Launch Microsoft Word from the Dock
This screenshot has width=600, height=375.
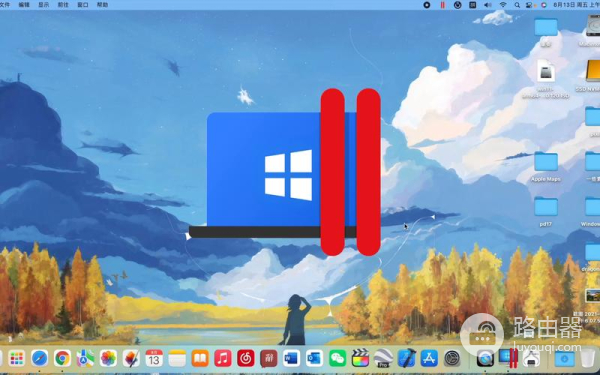pyautogui.click(x=292, y=359)
